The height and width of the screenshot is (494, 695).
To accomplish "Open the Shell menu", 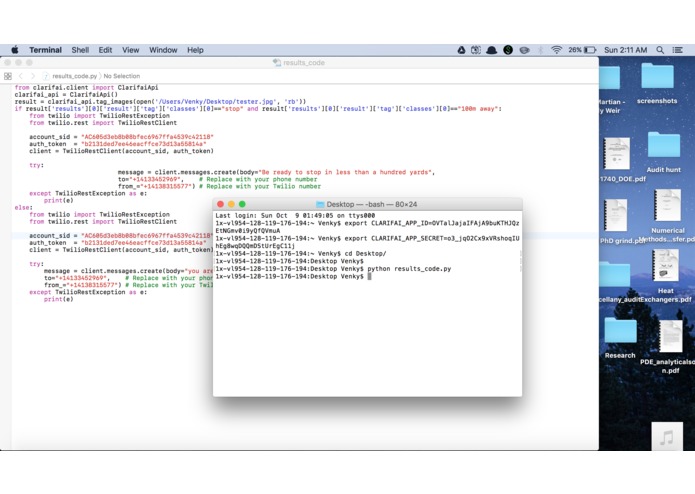I will (80, 50).
